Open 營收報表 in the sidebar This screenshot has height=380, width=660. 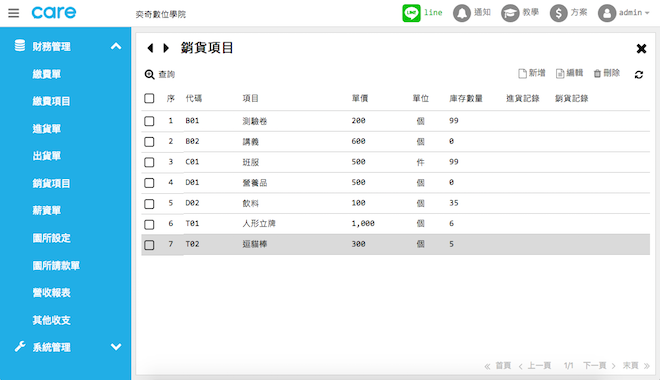pos(51,293)
